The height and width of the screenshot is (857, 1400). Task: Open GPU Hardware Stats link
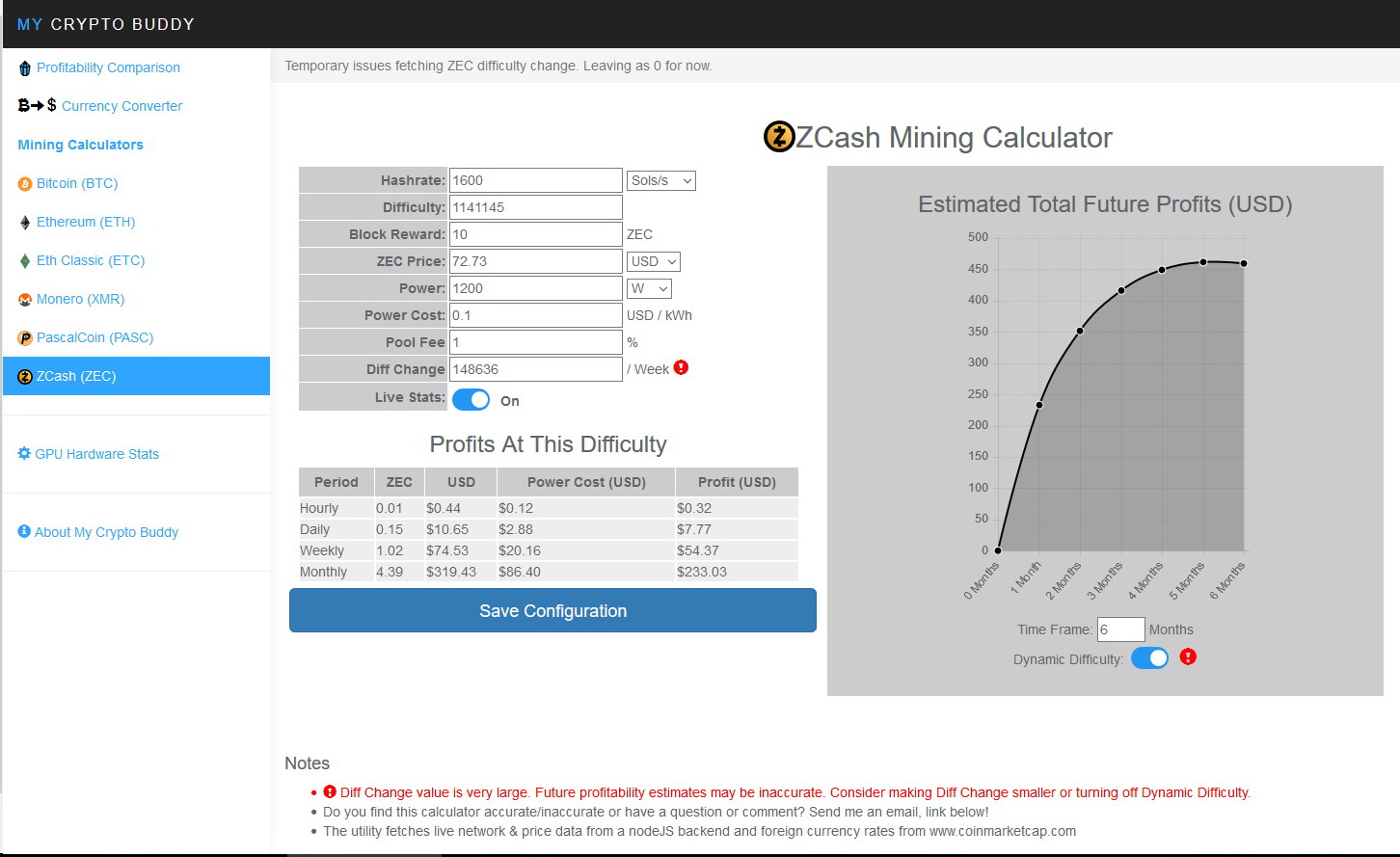96,454
